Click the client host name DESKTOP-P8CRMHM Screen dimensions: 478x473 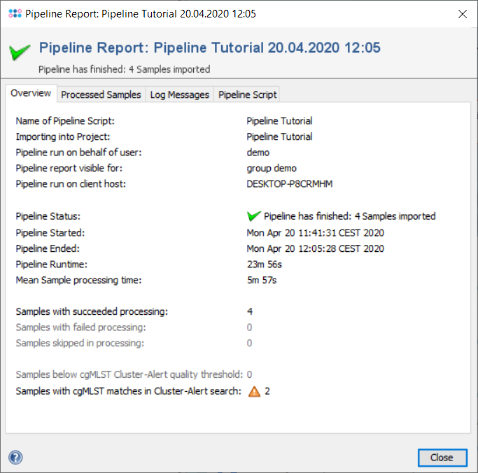coord(290,184)
